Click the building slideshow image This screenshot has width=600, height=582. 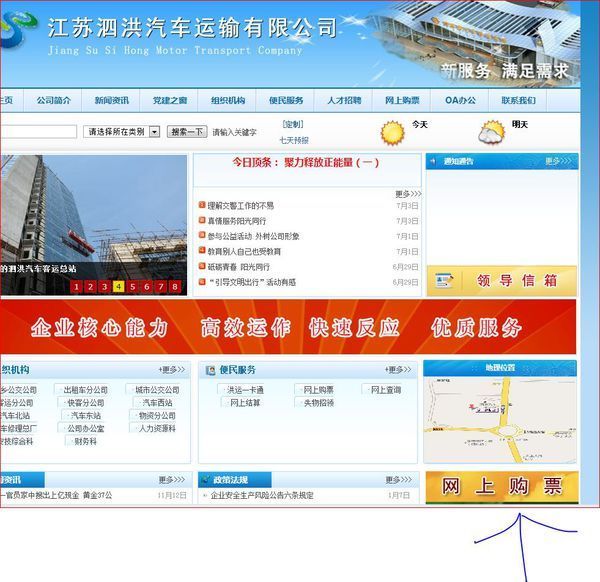(x=93, y=225)
